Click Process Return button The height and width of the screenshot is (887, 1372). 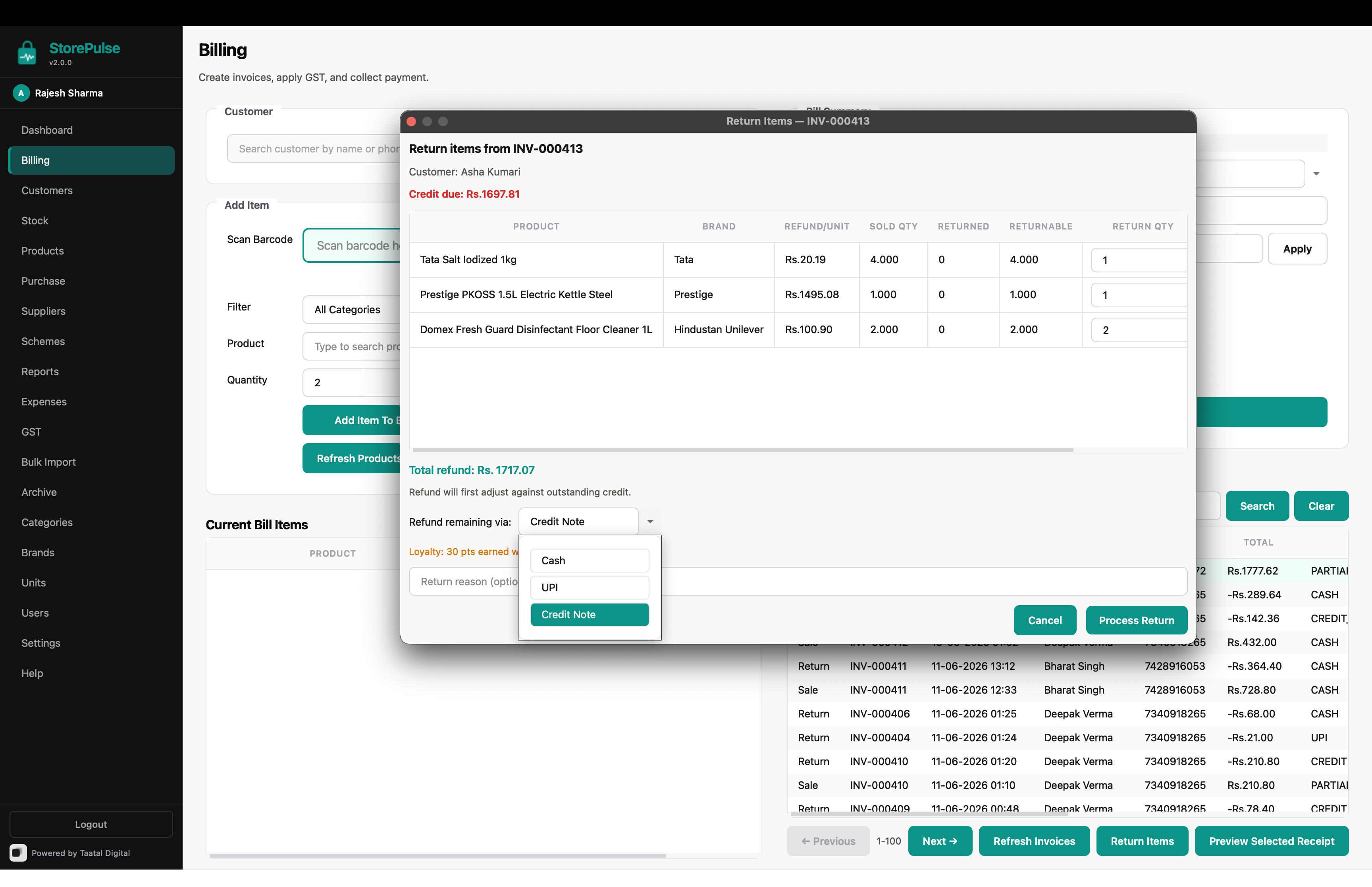(x=1136, y=620)
